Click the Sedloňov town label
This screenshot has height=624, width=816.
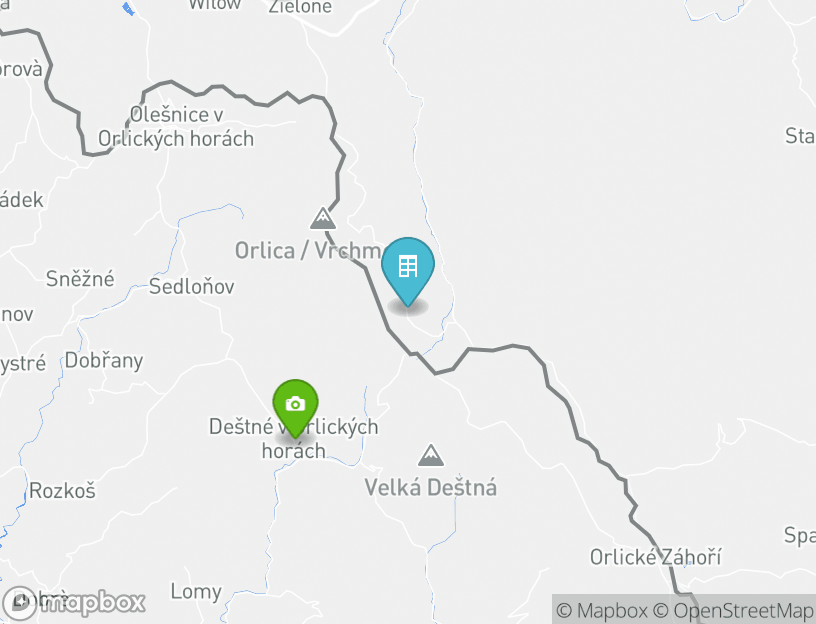(192, 286)
